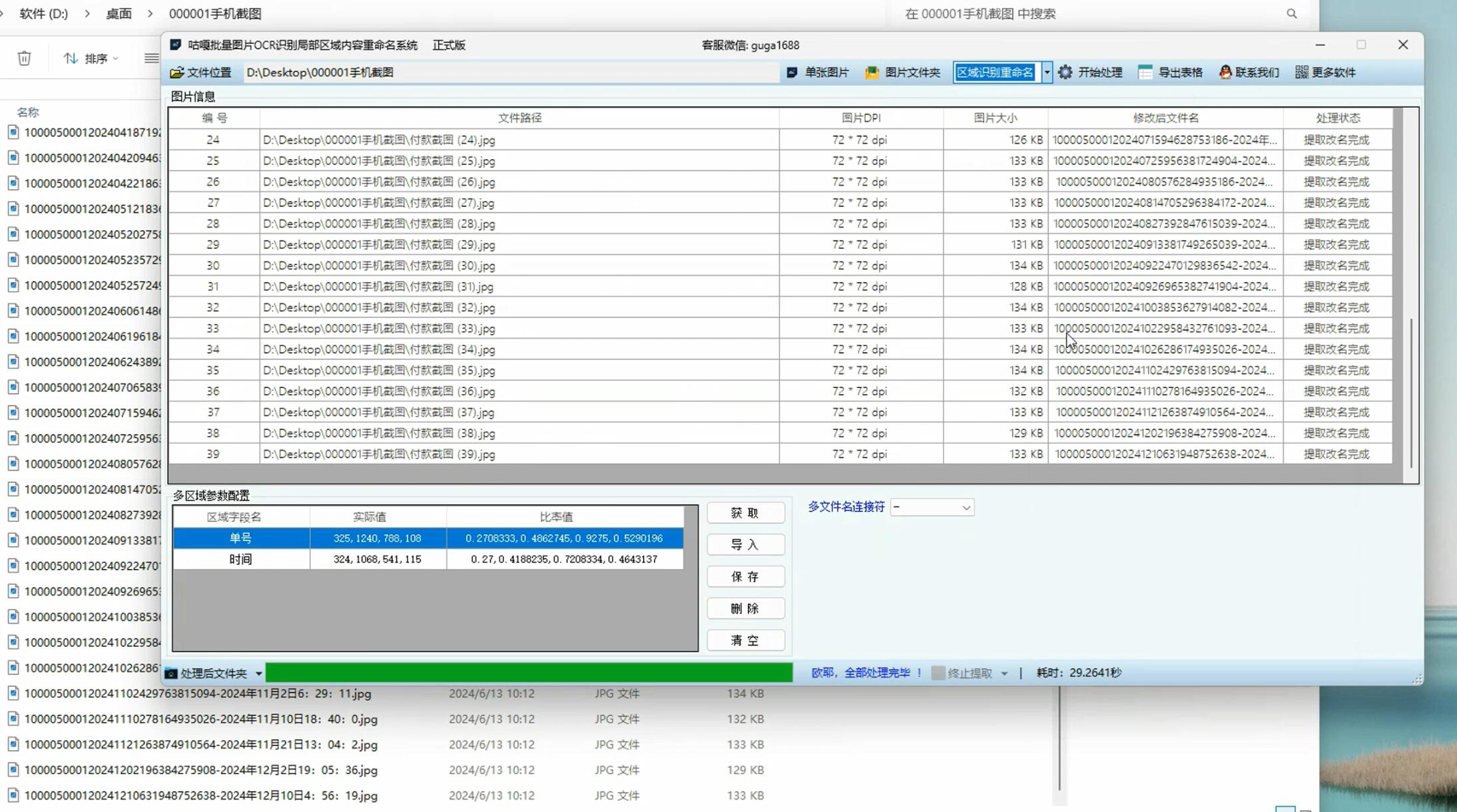Click the 处理后文件夹 folder icon
Image resolution: width=1457 pixels, height=812 pixels.
[x=171, y=674]
